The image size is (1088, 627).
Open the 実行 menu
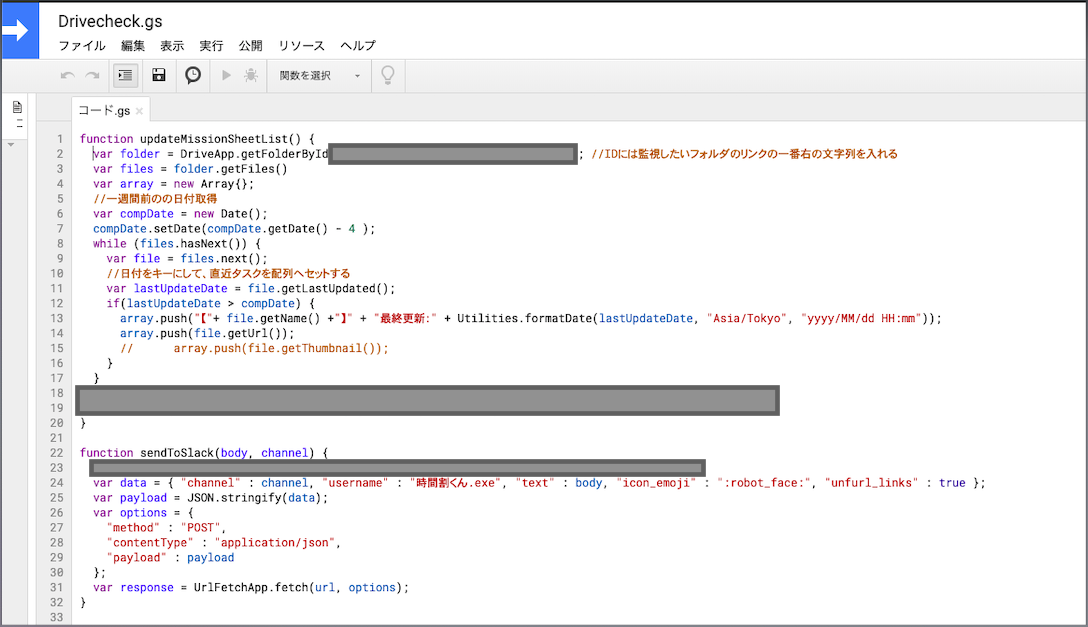point(212,46)
